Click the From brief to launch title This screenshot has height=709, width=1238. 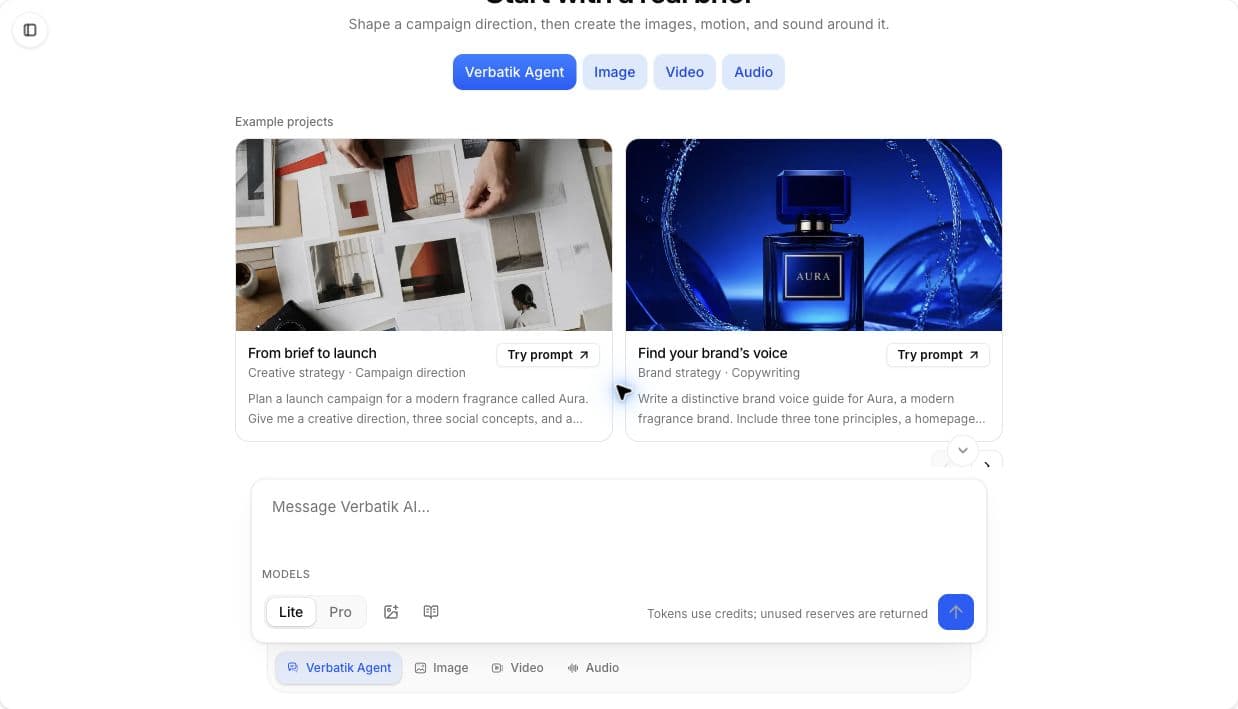312,353
